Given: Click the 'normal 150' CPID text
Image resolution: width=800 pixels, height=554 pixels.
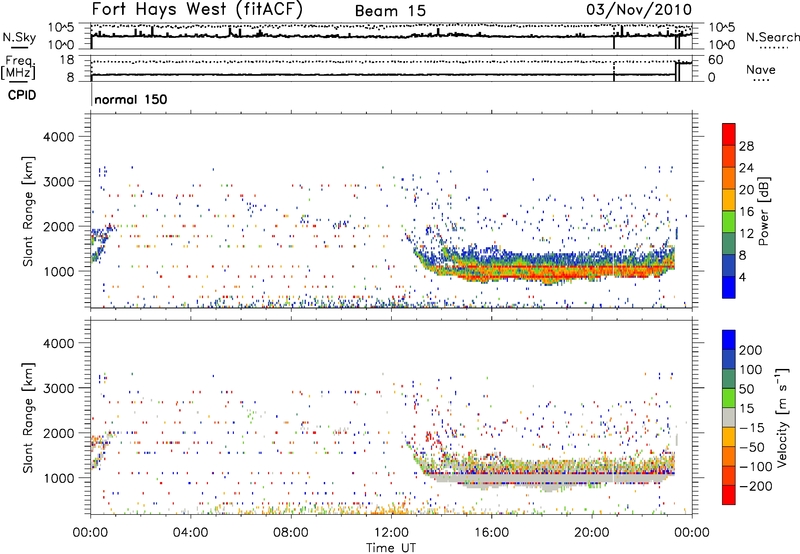Looking at the screenshot, I should pos(131,99).
